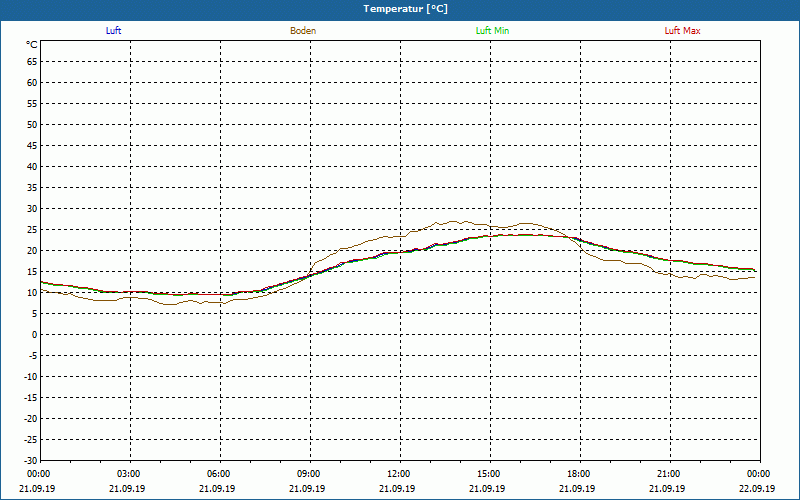Click the 06:00 time axis label

218,474
